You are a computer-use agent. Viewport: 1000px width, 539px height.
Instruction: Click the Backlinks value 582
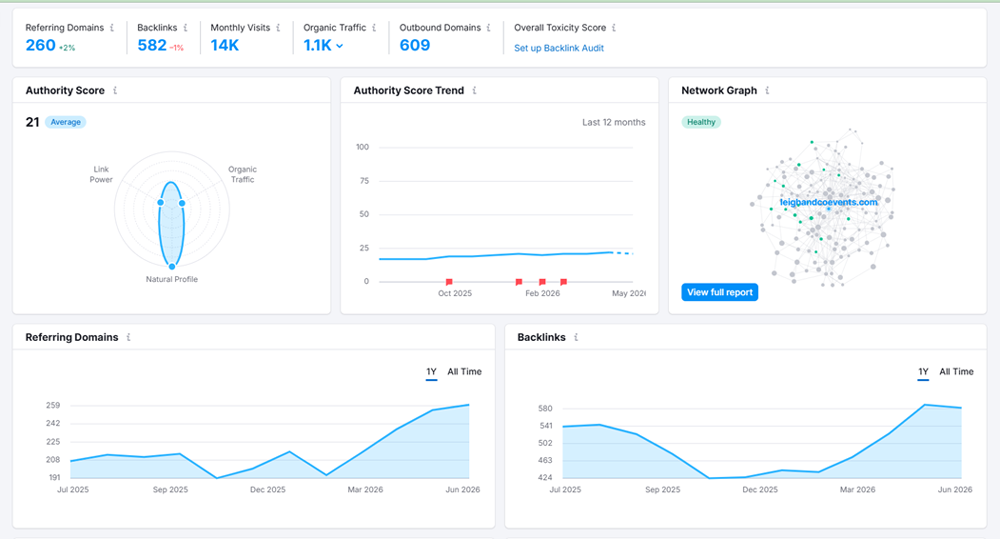[x=152, y=45]
